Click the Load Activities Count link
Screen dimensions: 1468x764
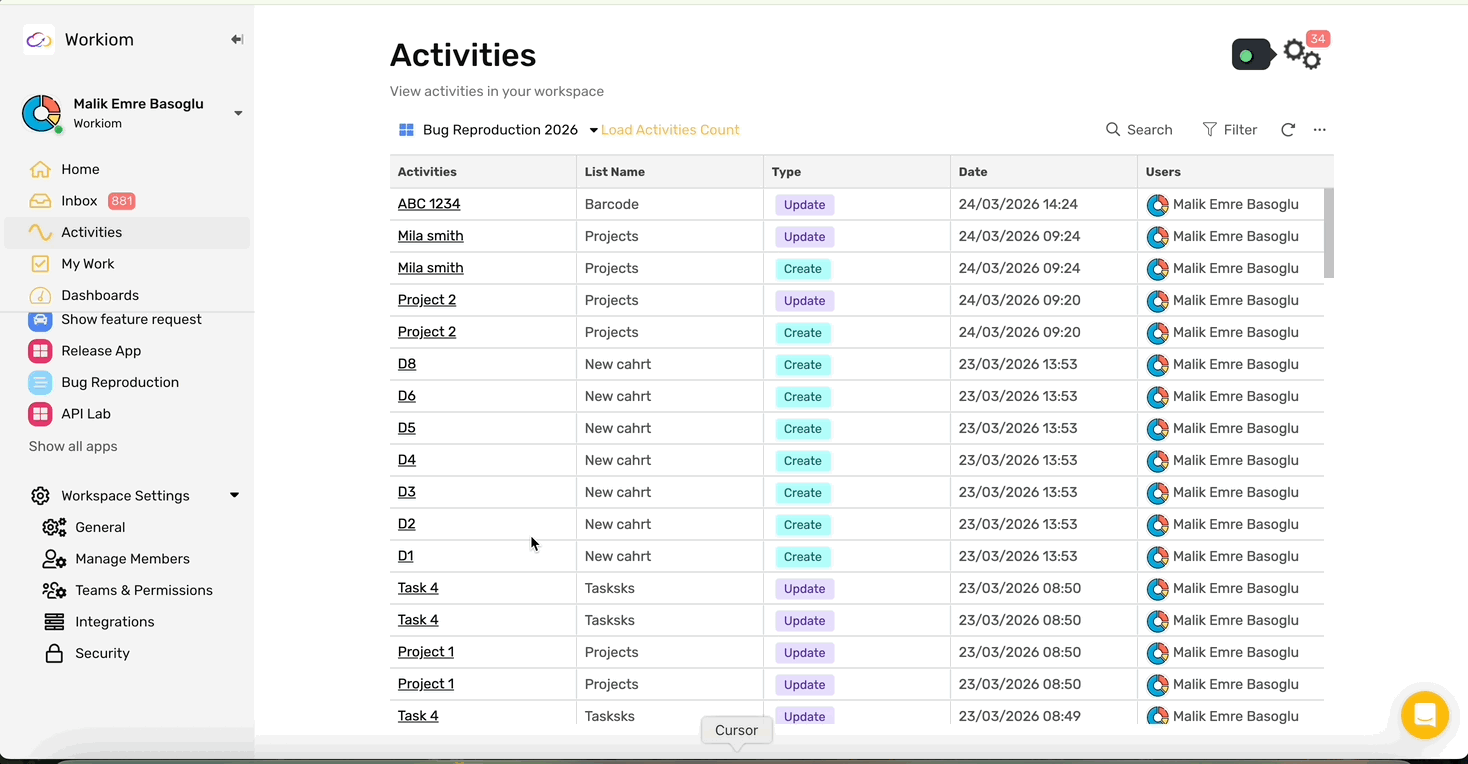(670, 130)
